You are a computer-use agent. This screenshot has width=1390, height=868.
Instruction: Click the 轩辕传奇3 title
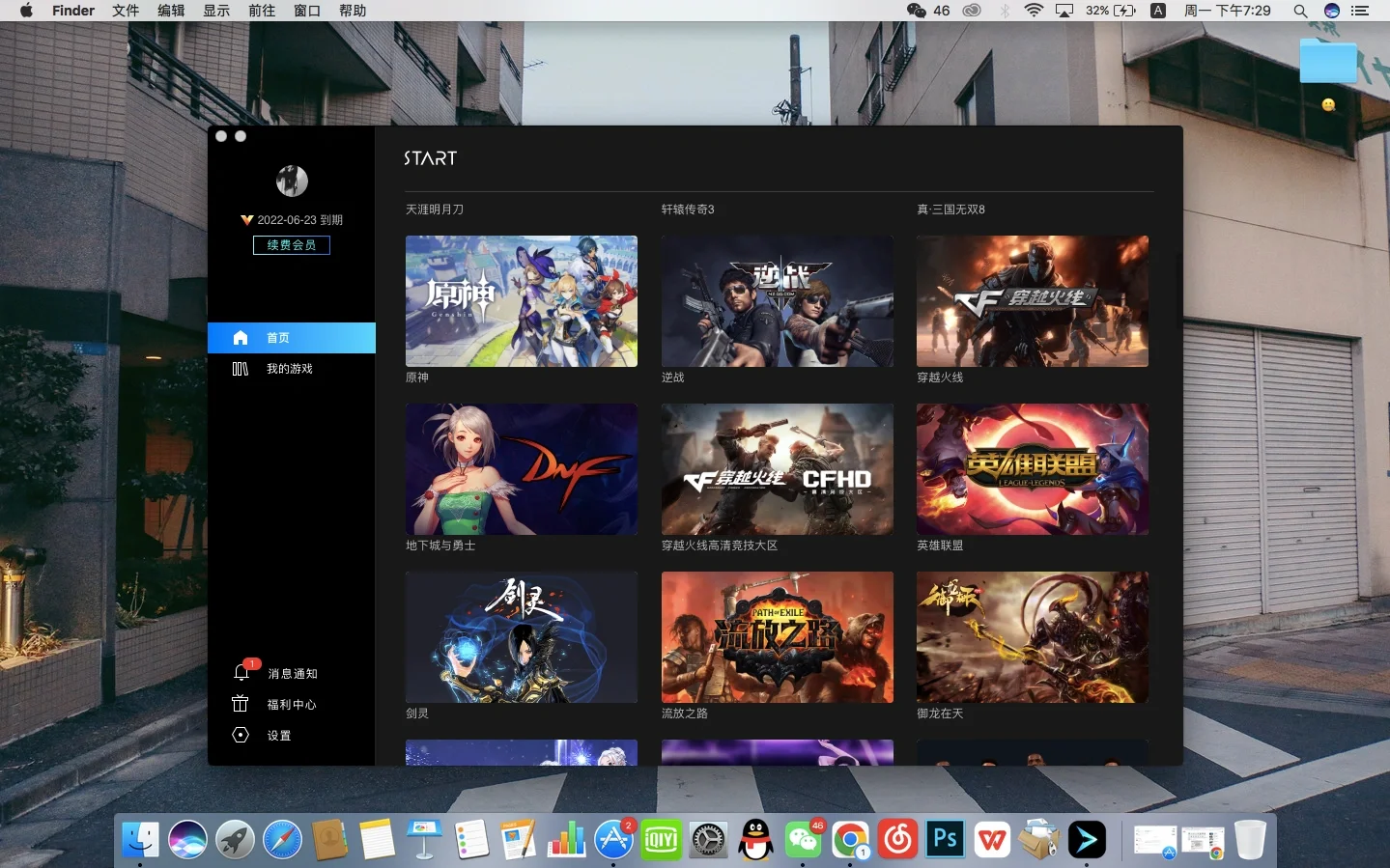(x=688, y=210)
